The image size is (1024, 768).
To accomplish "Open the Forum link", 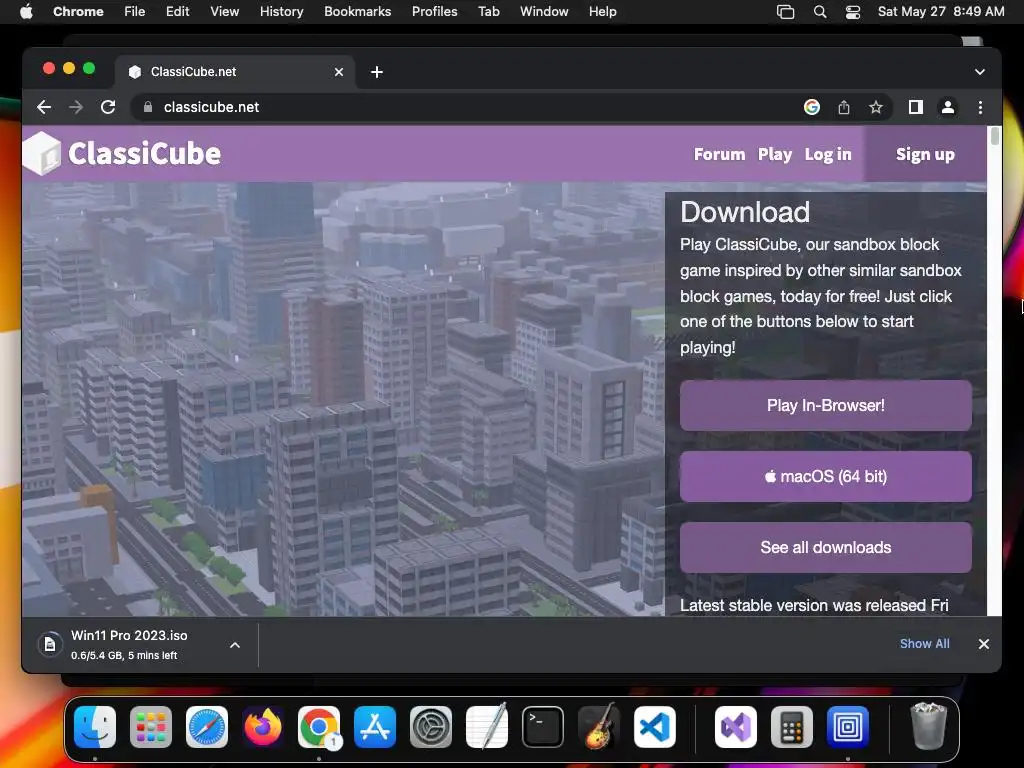I will 719,154.
